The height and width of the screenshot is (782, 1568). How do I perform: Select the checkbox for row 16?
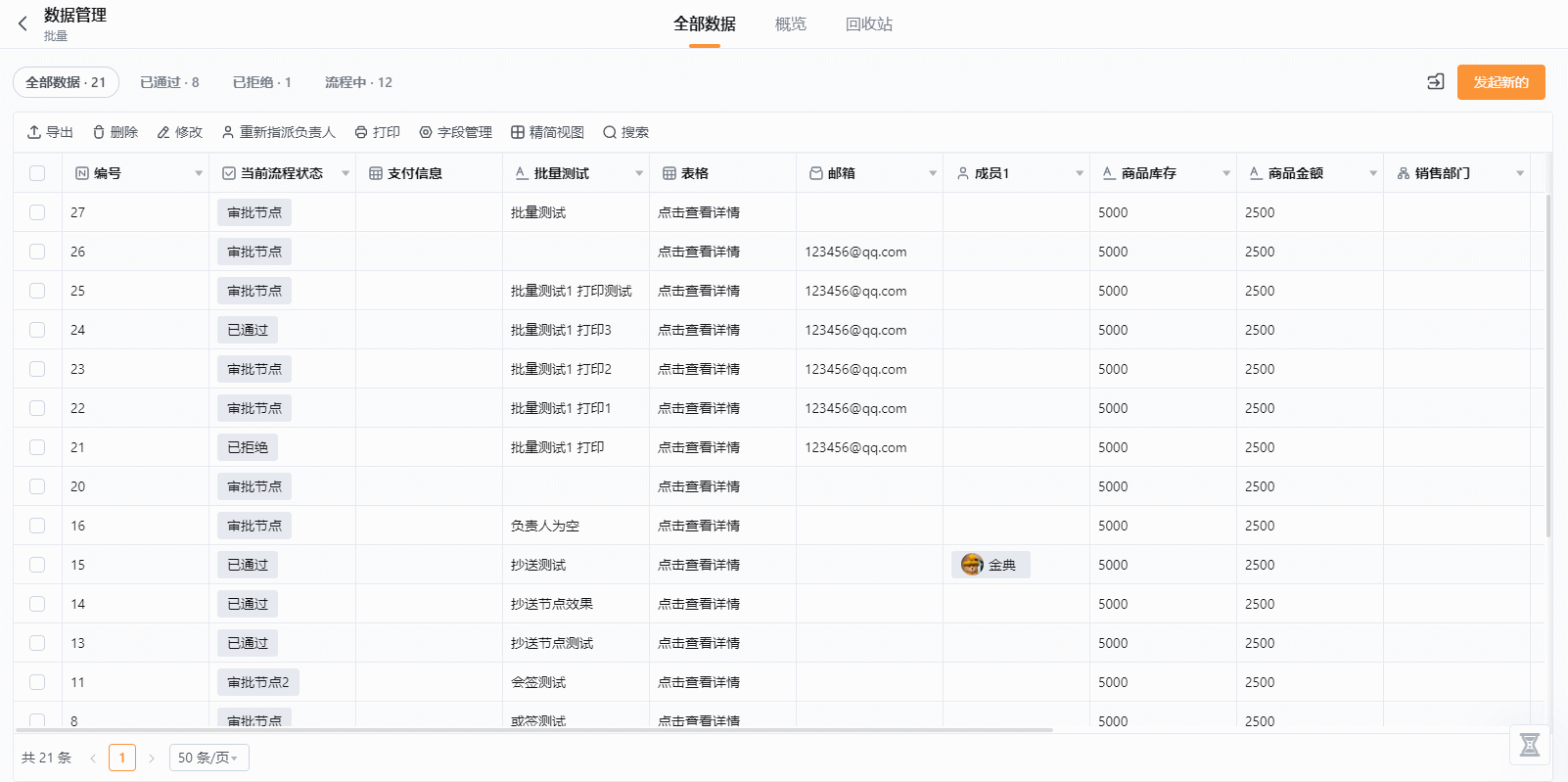37,526
